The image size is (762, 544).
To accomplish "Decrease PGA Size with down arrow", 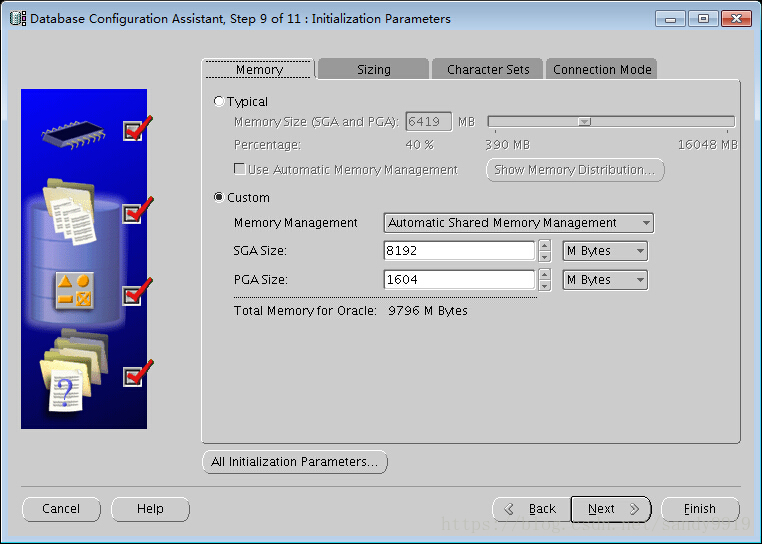I will [545, 286].
